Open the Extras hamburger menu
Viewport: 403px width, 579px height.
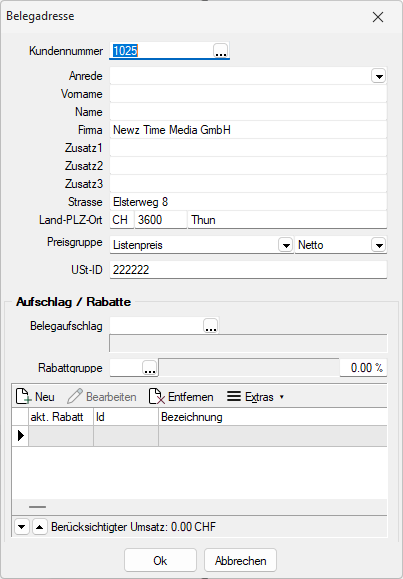click(234, 397)
